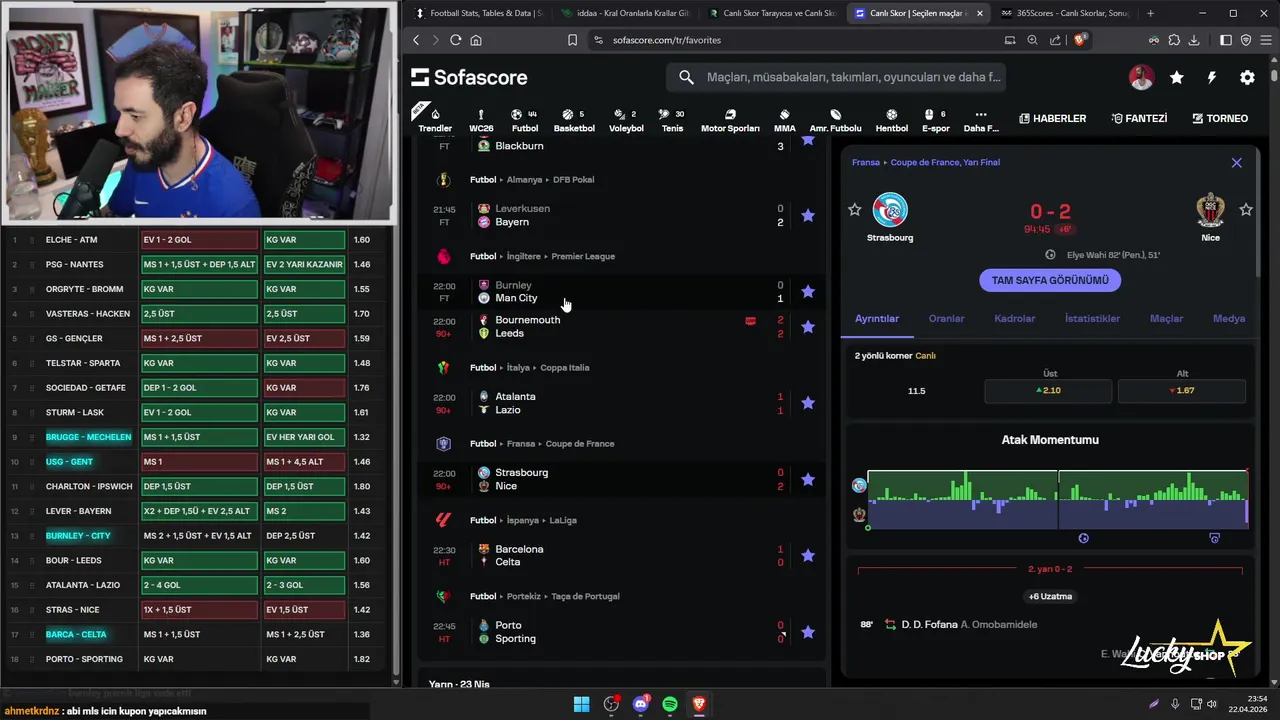1280x720 pixels.
Task: Toggle favorite star for Burnley - Man City
Action: point(808,291)
